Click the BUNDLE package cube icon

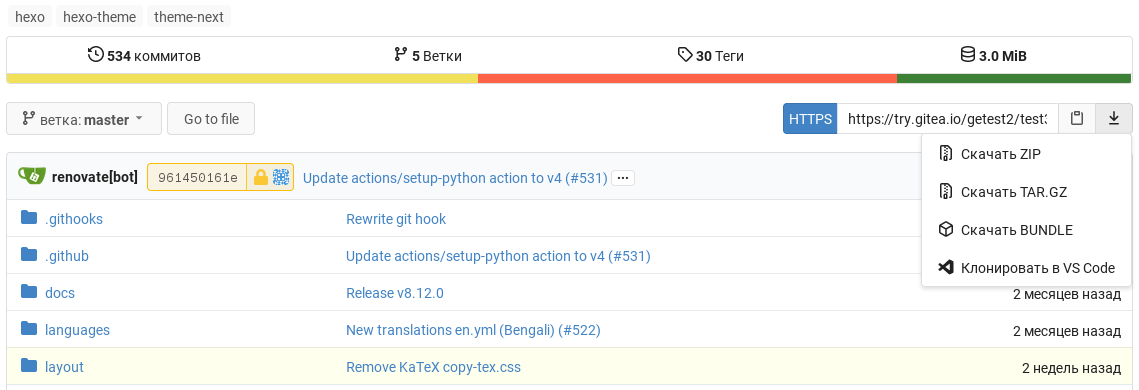tap(945, 230)
